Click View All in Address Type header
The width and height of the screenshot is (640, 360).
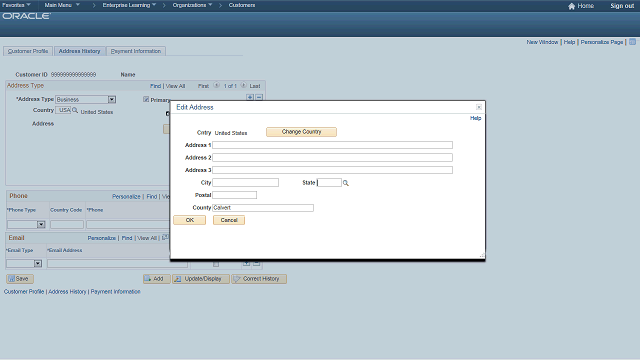tap(176, 86)
